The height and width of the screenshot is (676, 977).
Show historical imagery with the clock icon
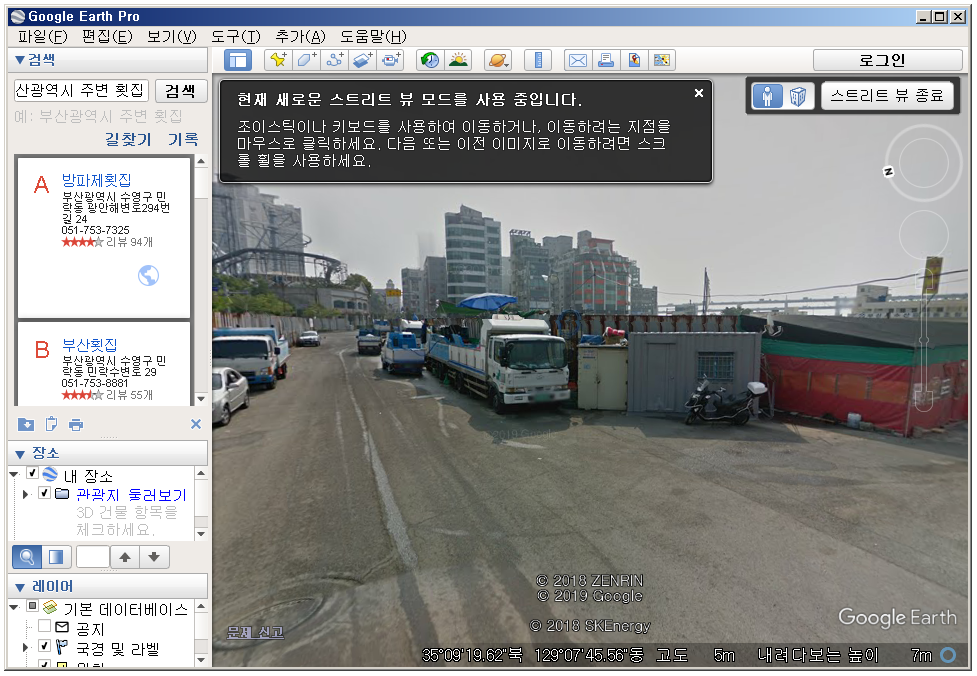429,60
